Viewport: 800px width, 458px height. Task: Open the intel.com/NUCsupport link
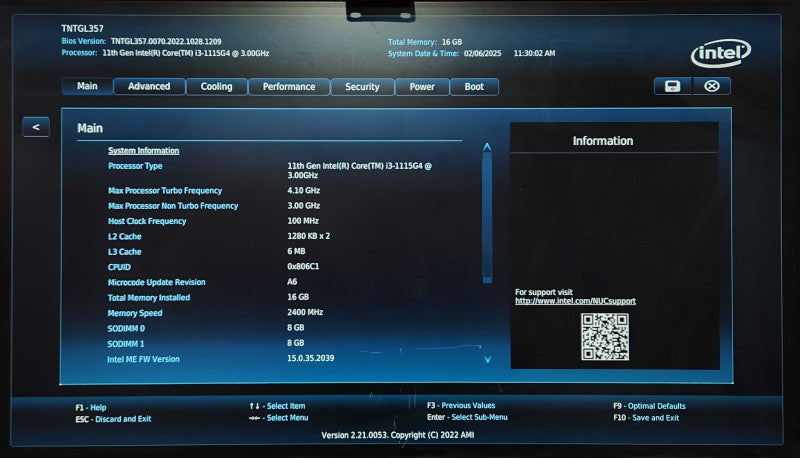pos(575,301)
